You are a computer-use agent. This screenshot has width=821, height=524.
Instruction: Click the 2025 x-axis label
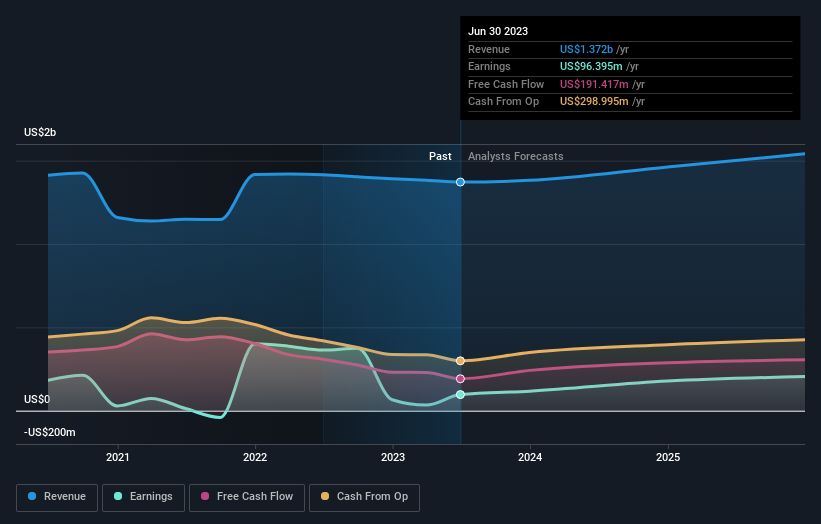[668, 457]
